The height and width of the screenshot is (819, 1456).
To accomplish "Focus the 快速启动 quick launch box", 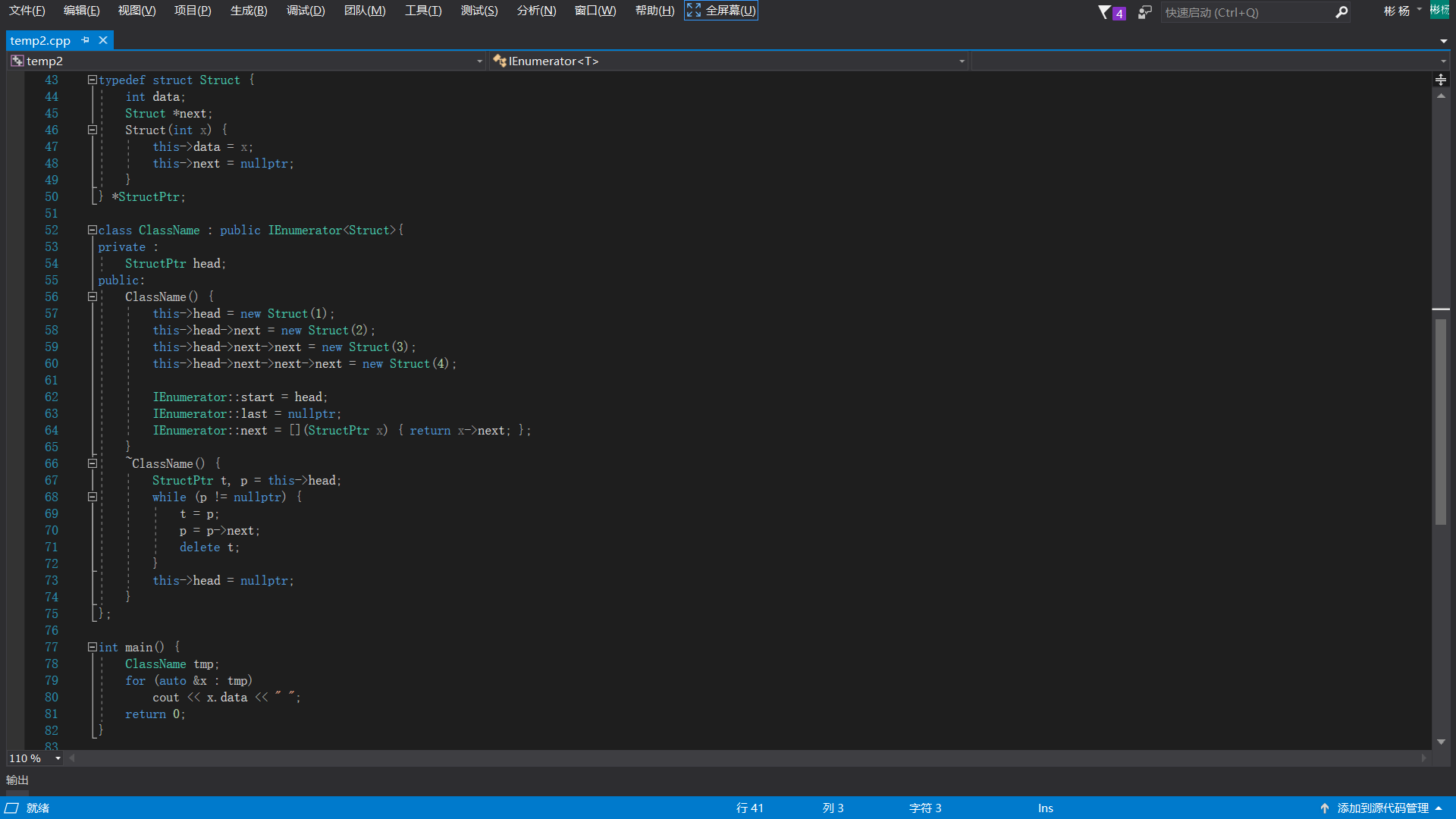I will coord(1247,12).
